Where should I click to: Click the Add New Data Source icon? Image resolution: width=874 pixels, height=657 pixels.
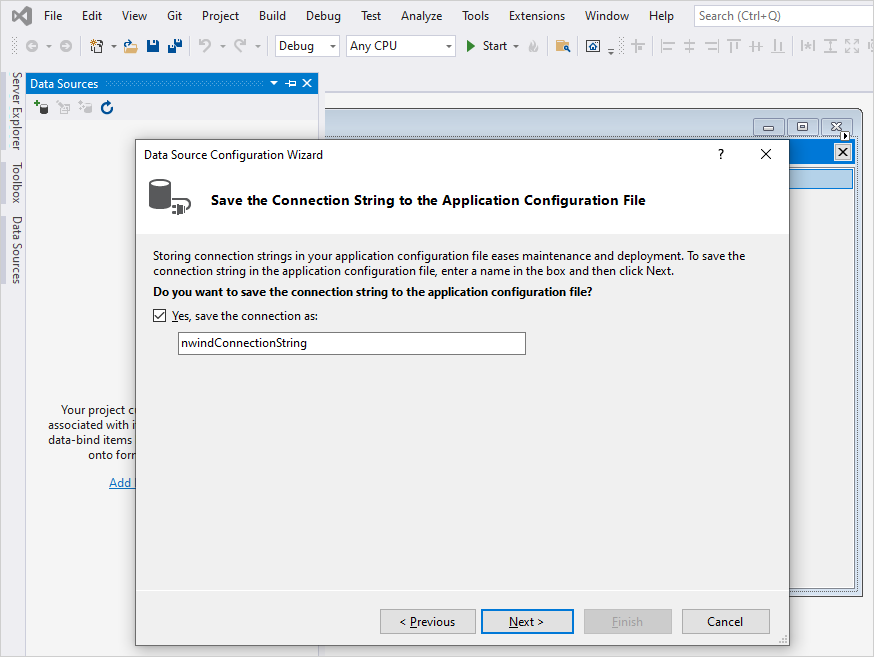point(41,107)
